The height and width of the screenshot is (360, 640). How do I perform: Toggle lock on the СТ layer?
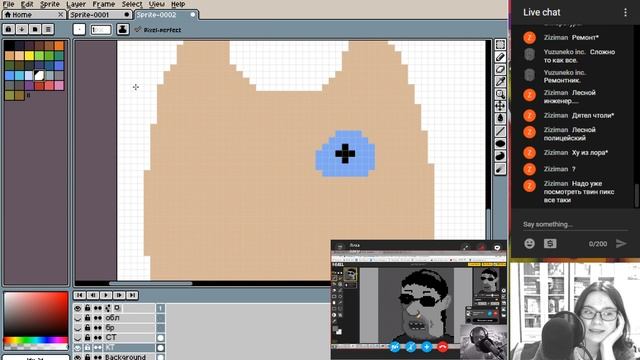[87, 338]
